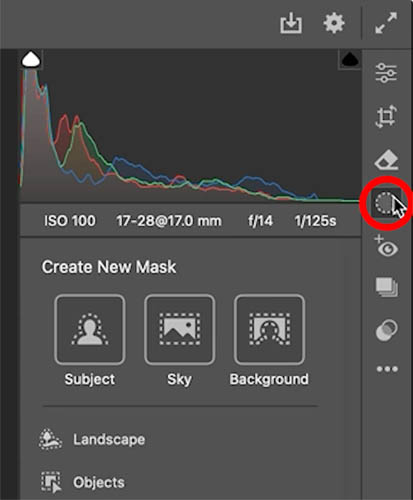
Task: Choose the Landscape mask option
Action: coord(92,439)
